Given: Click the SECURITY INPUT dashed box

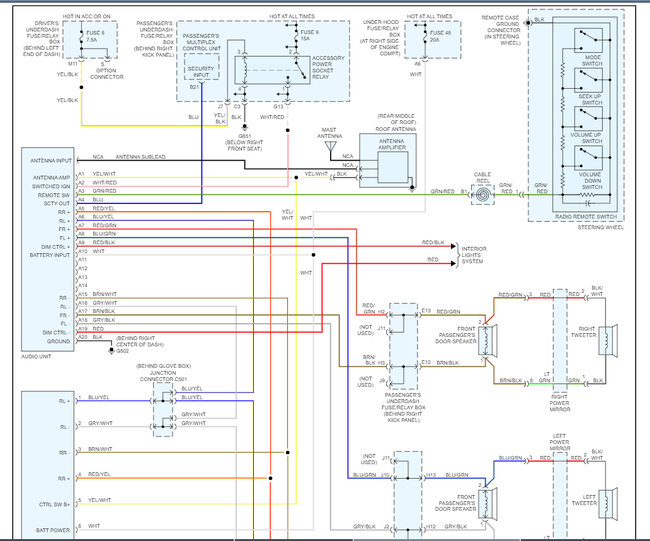Looking at the screenshot, I should coord(201,67).
